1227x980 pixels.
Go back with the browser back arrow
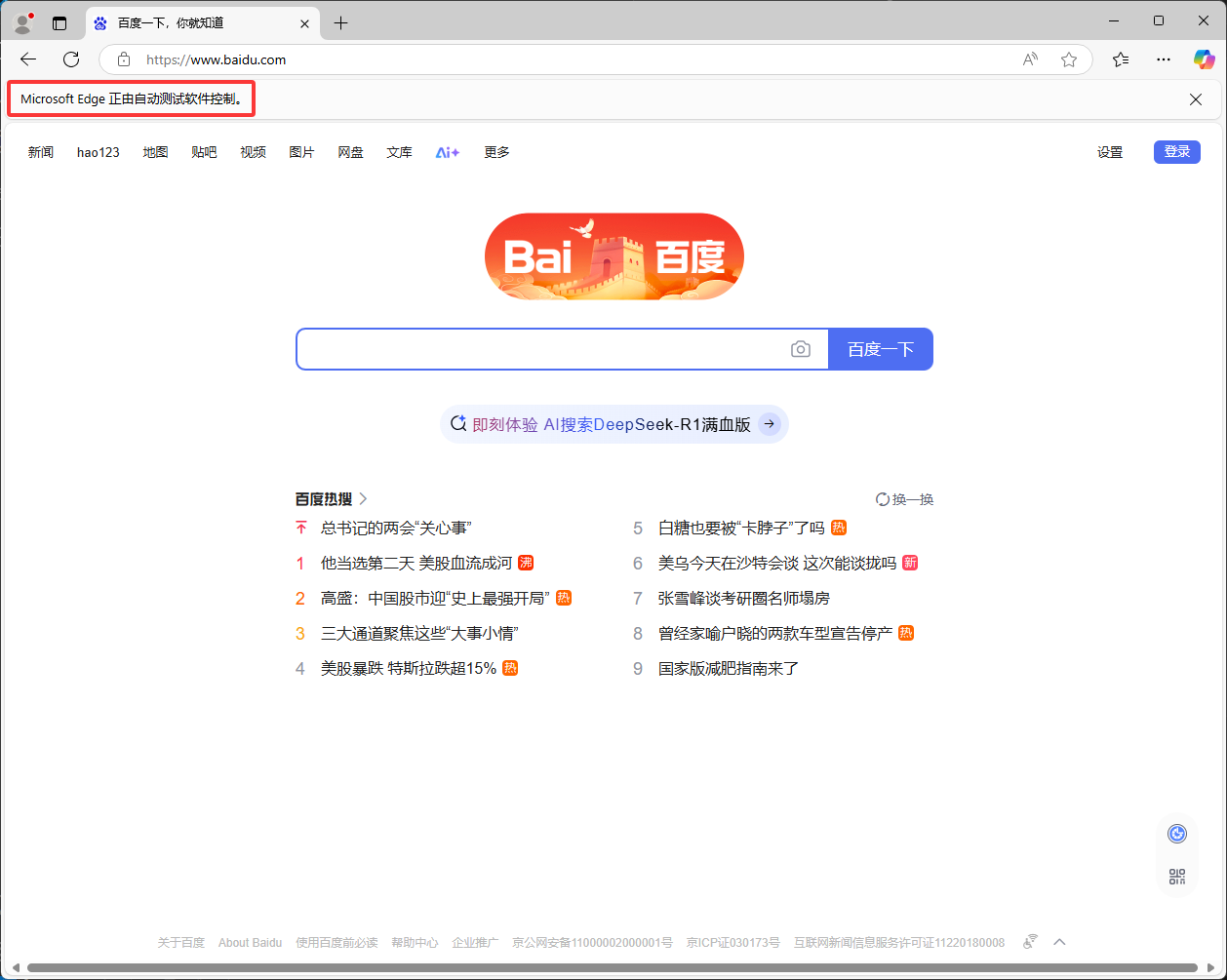(x=28, y=59)
